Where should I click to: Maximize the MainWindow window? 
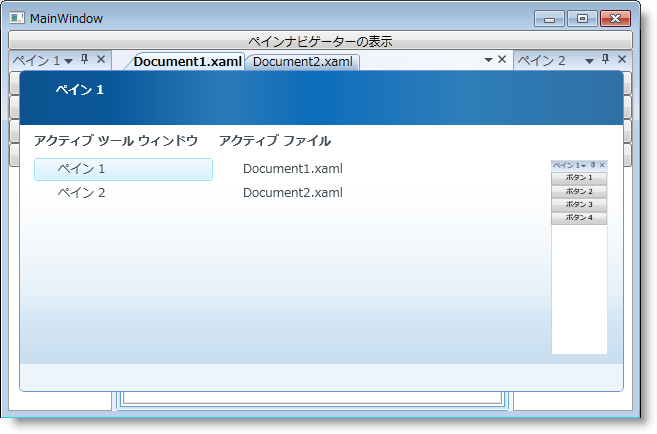tap(582, 19)
